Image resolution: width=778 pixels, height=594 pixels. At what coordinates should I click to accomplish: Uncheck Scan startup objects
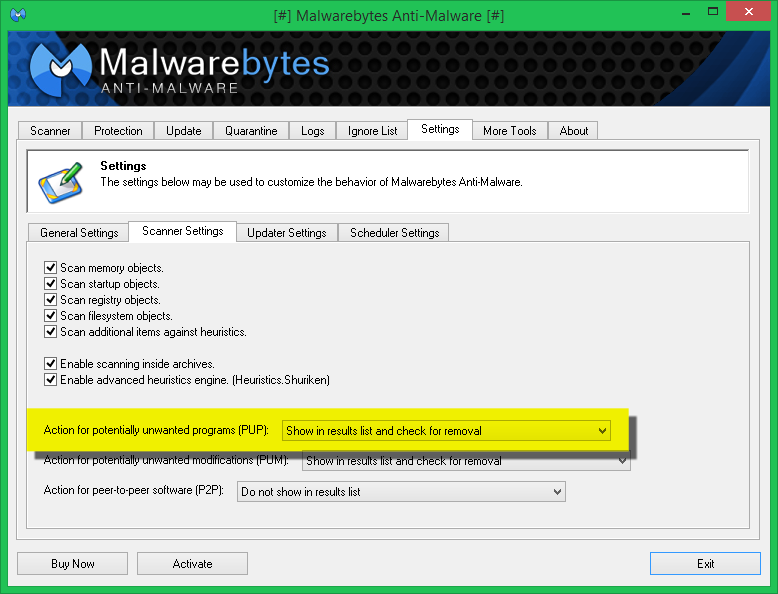50,283
